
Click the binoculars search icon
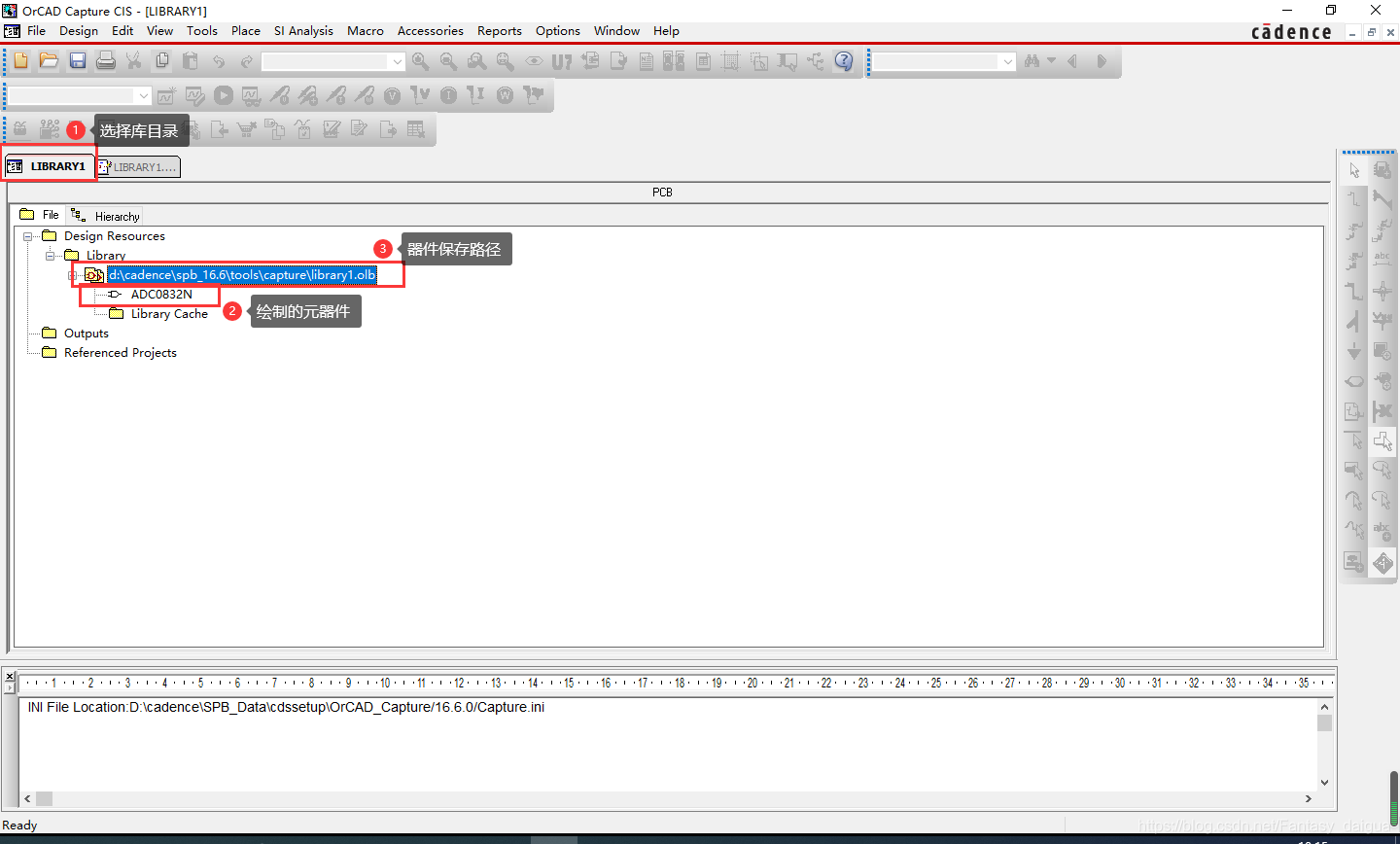pyautogui.click(x=1032, y=61)
